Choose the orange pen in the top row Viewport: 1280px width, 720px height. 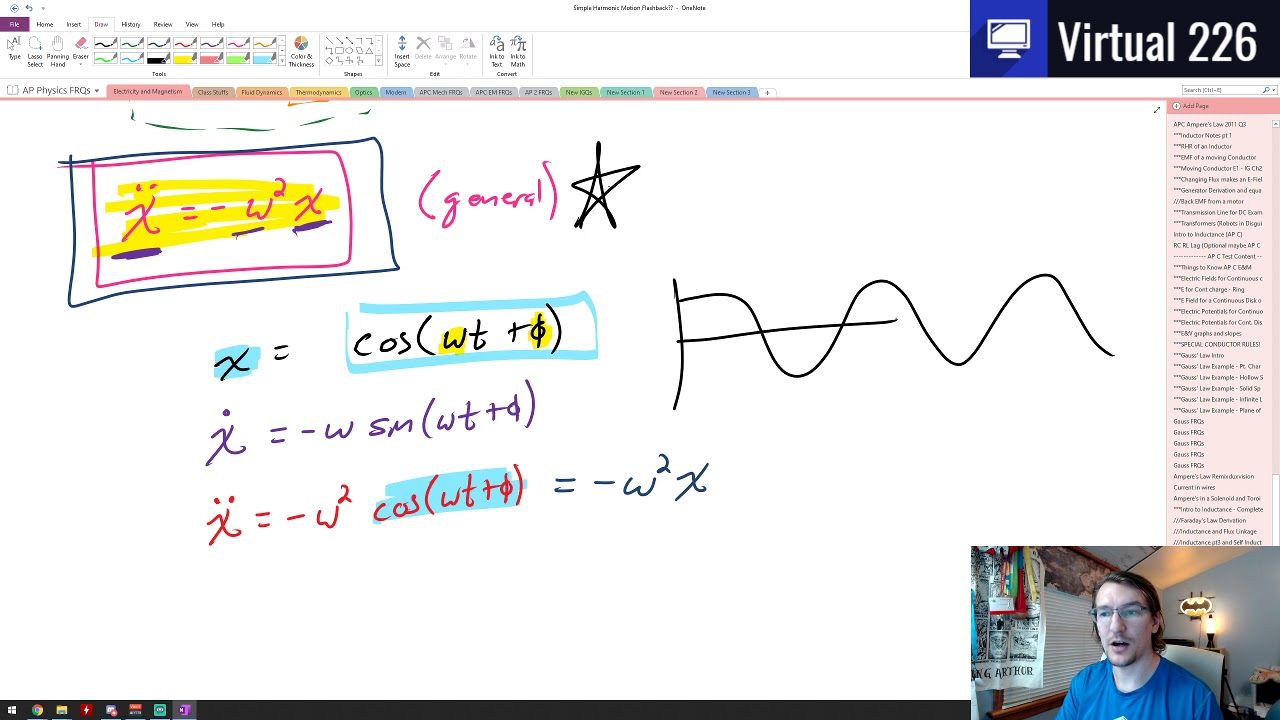[264, 44]
